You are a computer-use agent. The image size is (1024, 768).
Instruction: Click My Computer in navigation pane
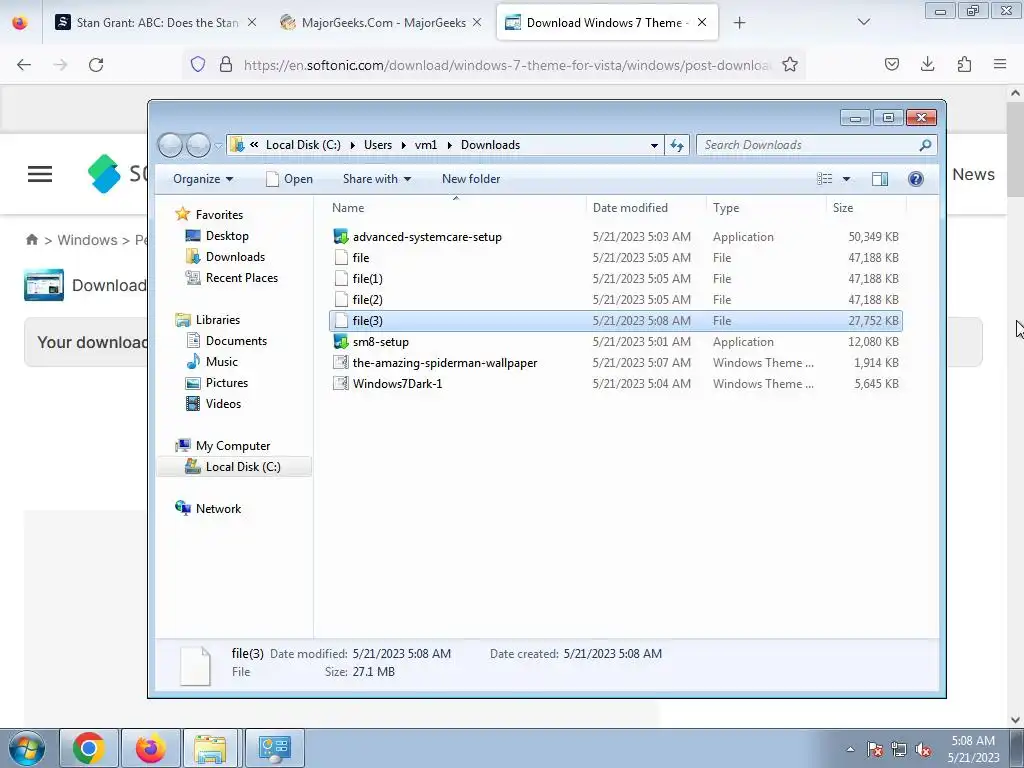[232, 446]
